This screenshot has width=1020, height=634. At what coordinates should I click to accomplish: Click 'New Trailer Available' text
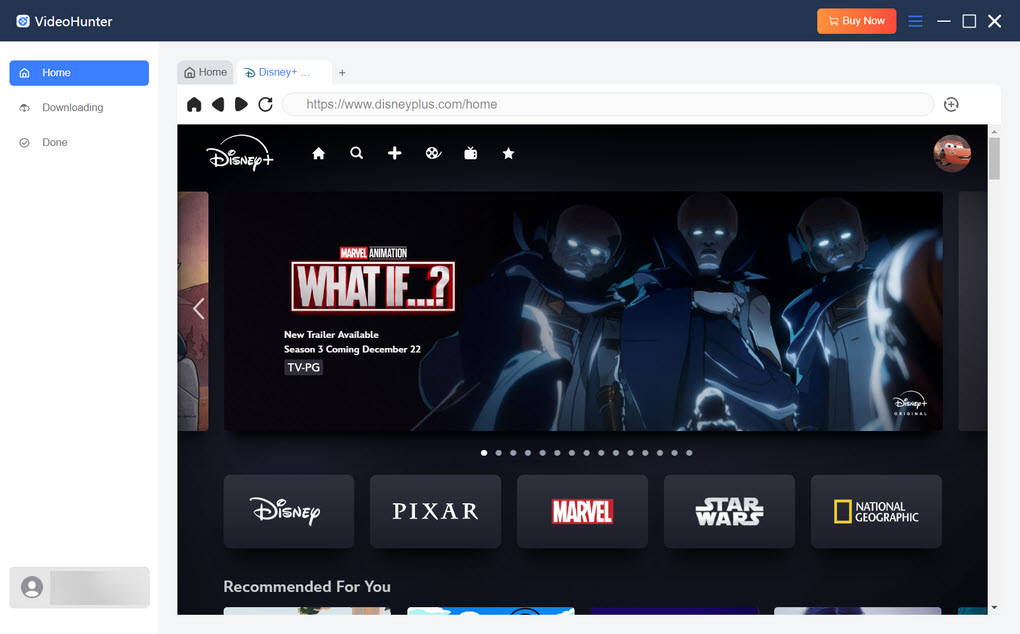click(x=331, y=334)
